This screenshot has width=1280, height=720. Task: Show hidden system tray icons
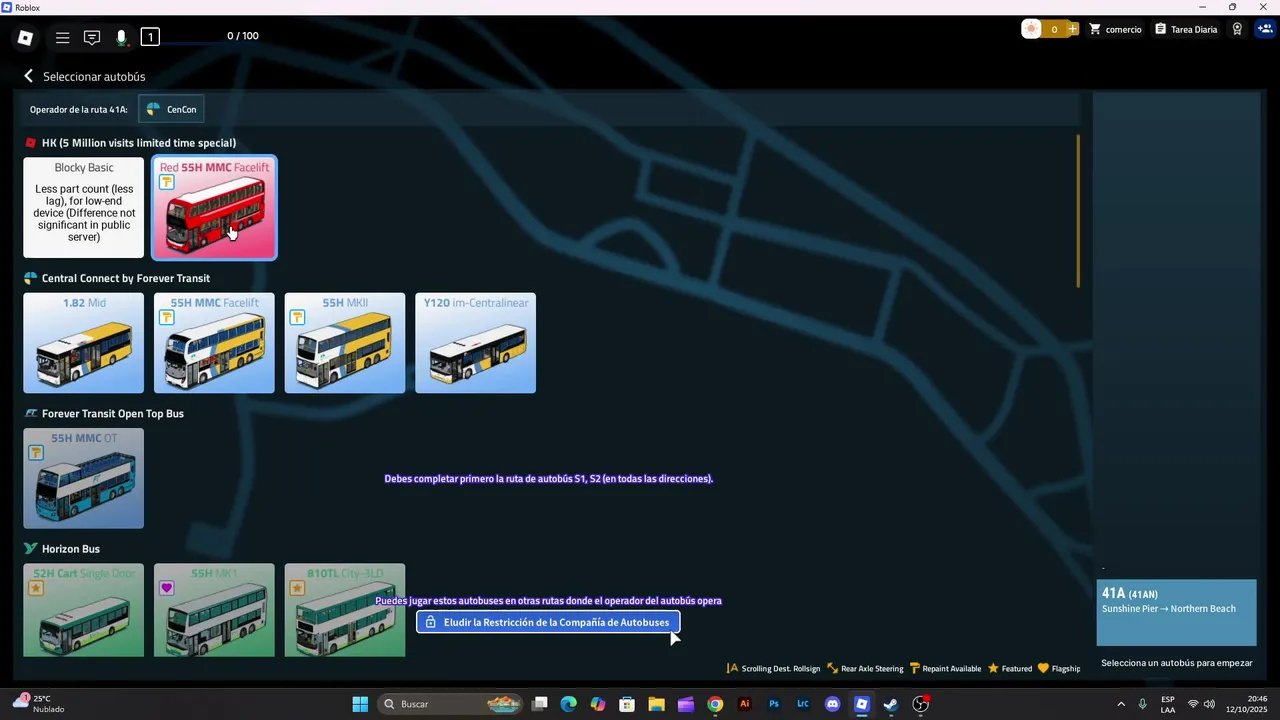1120,704
